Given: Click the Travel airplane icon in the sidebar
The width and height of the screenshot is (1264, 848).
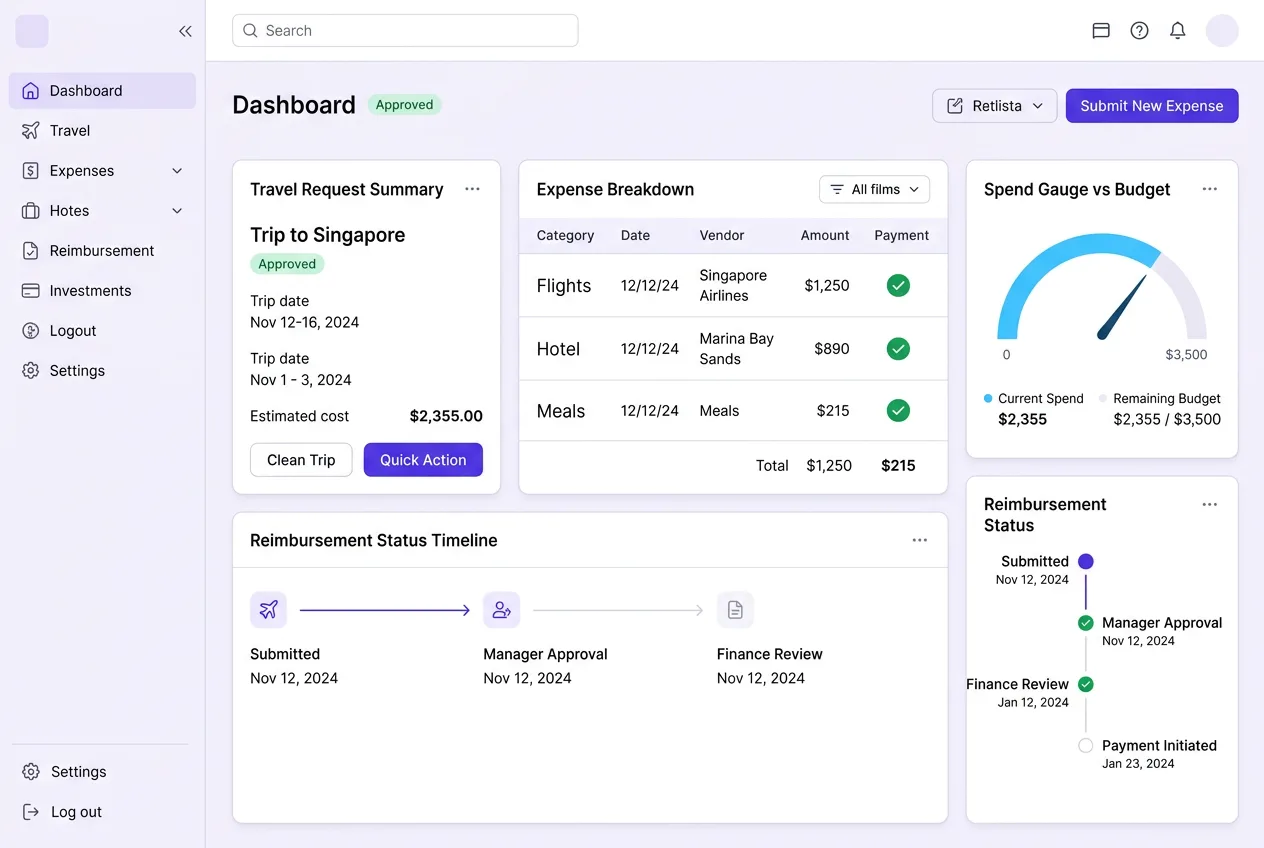Looking at the screenshot, I should [31, 131].
